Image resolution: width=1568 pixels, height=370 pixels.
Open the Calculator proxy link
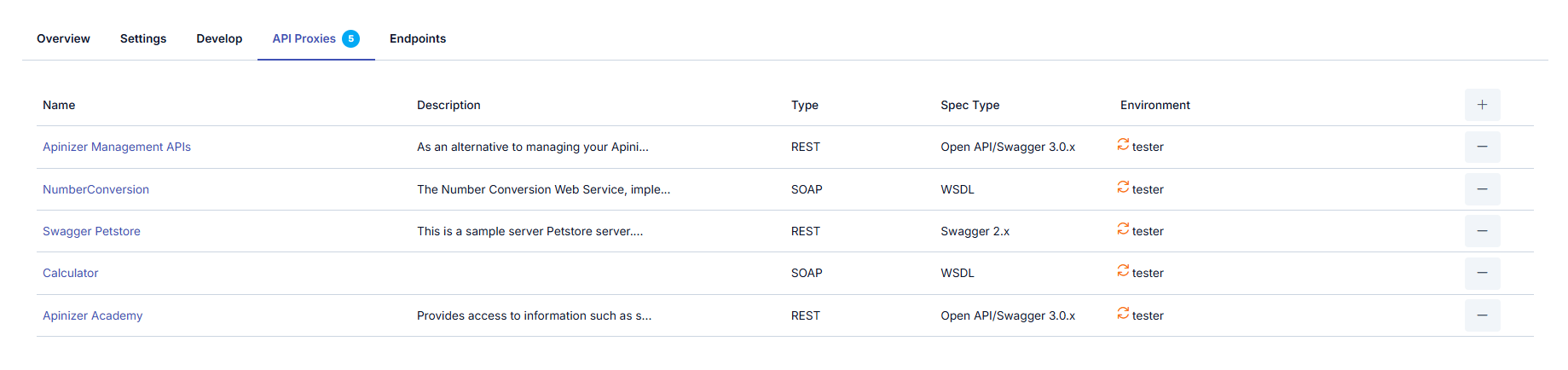click(x=71, y=273)
